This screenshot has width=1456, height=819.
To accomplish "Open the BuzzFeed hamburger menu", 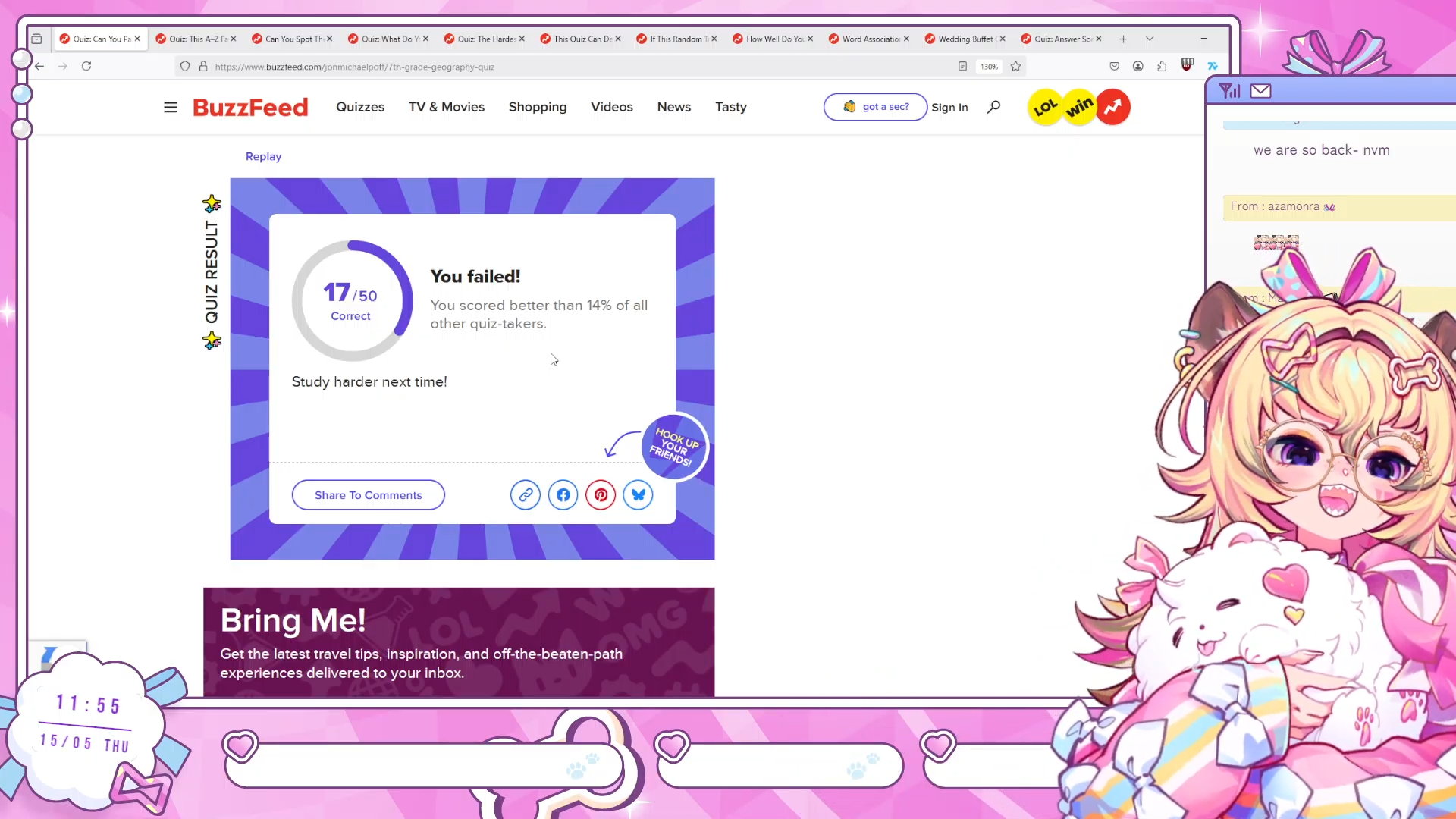I will (171, 107).
